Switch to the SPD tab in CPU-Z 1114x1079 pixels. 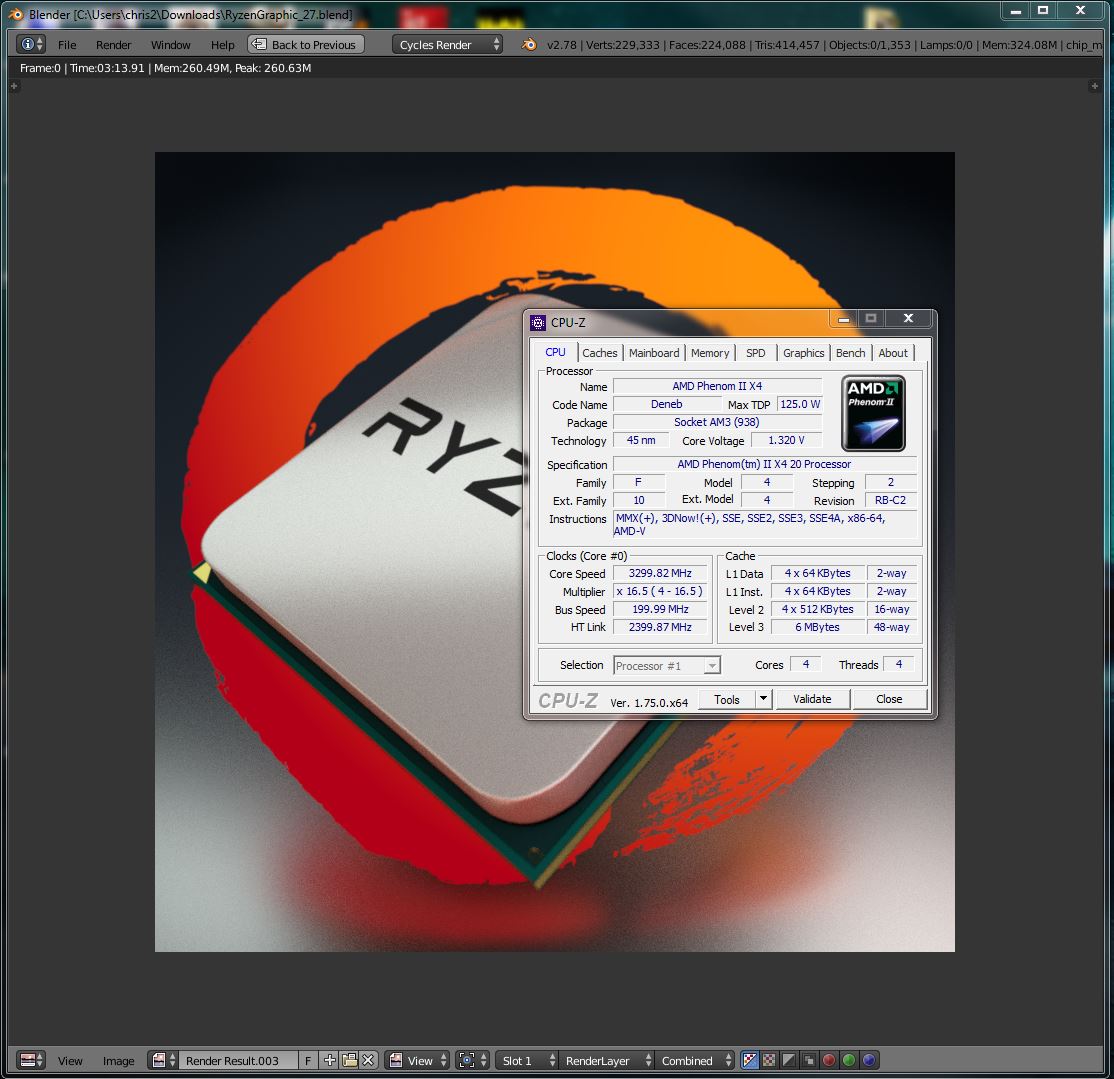point(755,353)
